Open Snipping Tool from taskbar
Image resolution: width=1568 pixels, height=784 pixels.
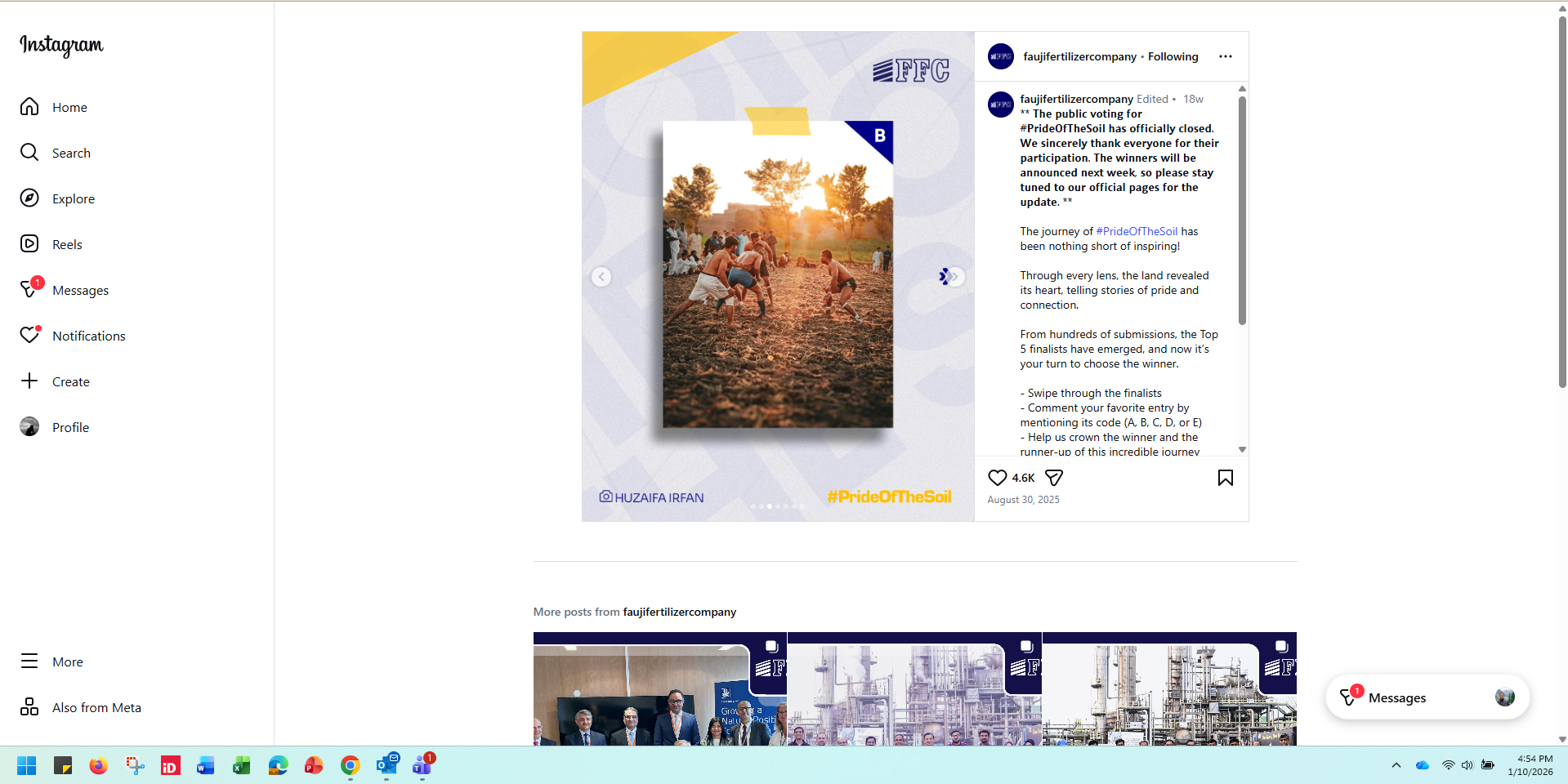(135, 765)
